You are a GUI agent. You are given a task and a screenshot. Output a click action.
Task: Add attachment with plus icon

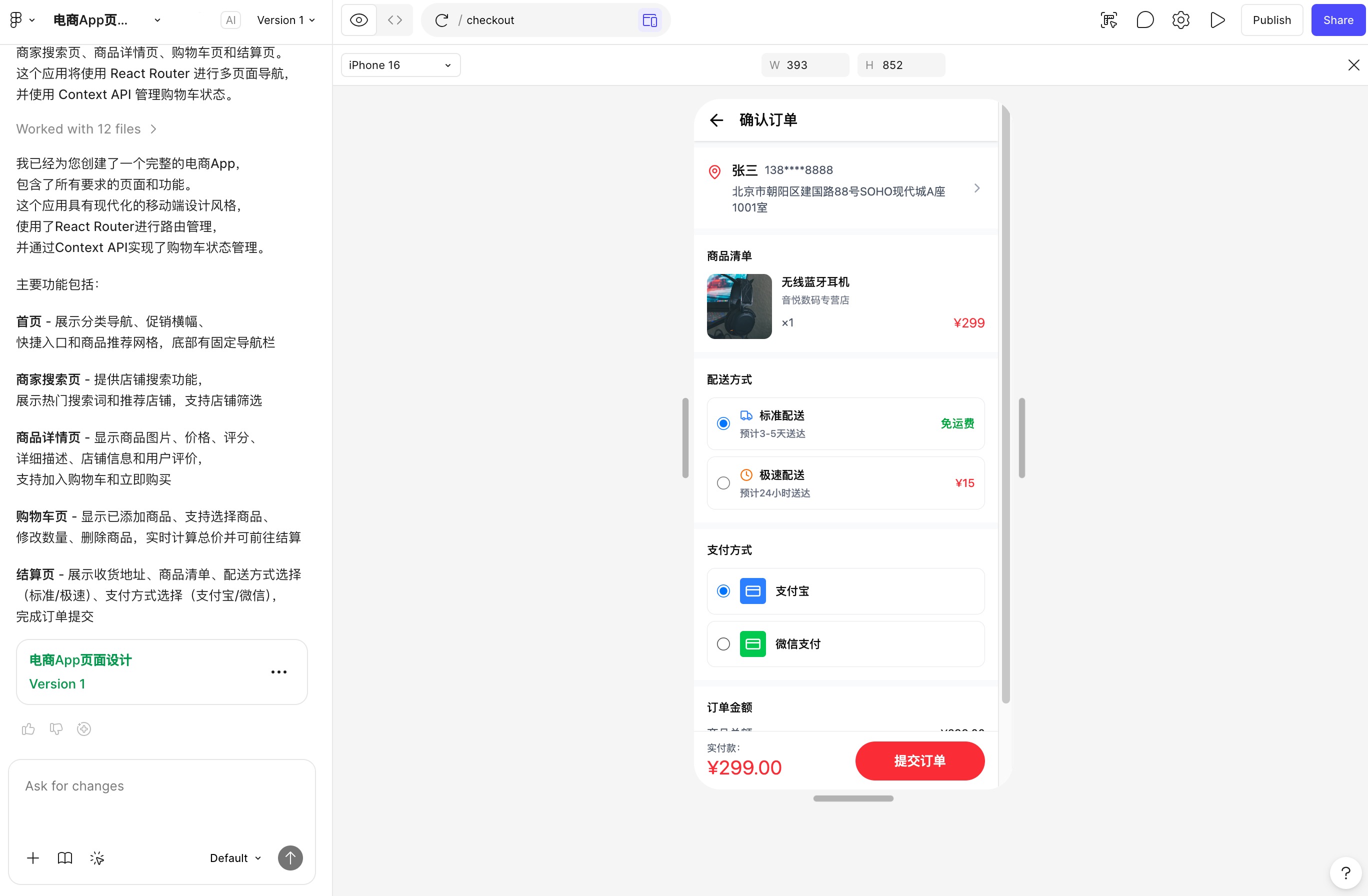point(33,858)
